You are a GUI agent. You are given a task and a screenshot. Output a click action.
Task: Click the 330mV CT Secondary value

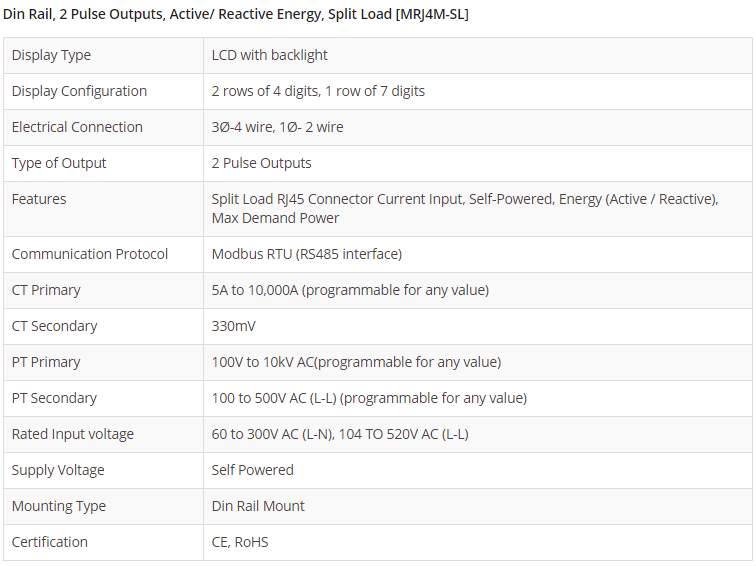coord(234,326)
